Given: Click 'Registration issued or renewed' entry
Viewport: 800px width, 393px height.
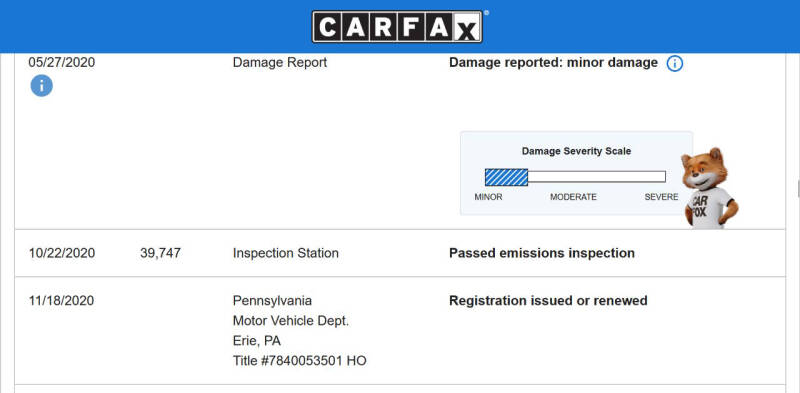Looking at the screenshot, I should coord(548,301).
